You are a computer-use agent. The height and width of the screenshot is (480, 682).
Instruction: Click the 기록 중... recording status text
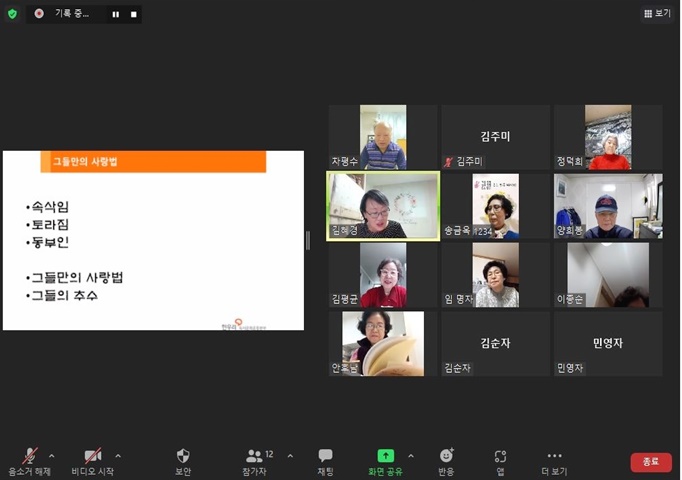(72, 13)
